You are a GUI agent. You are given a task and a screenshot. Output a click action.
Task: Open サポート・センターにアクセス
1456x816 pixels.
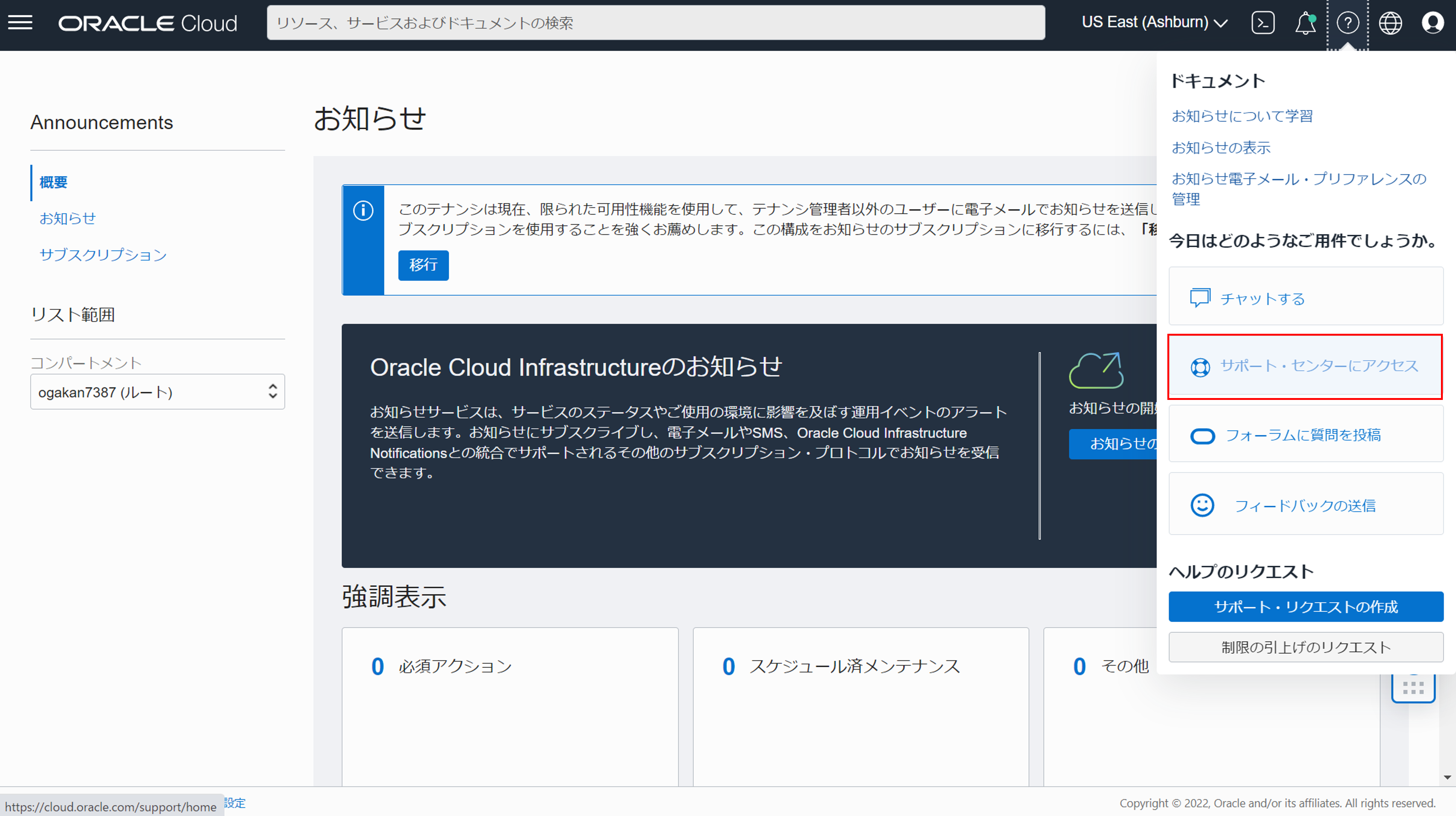click(x=1306, y=366)
